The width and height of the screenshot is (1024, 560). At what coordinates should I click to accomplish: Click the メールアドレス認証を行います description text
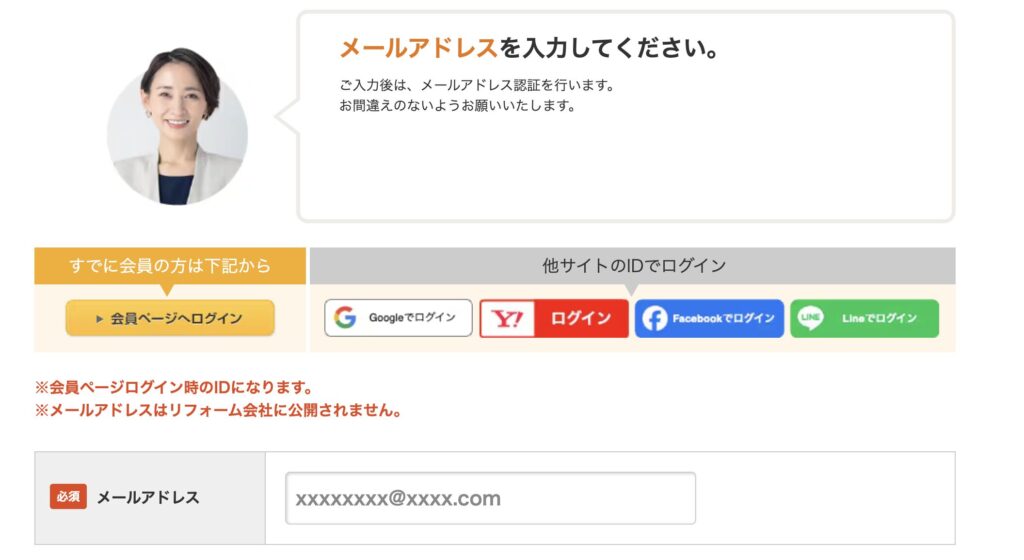tap(477, 85)
